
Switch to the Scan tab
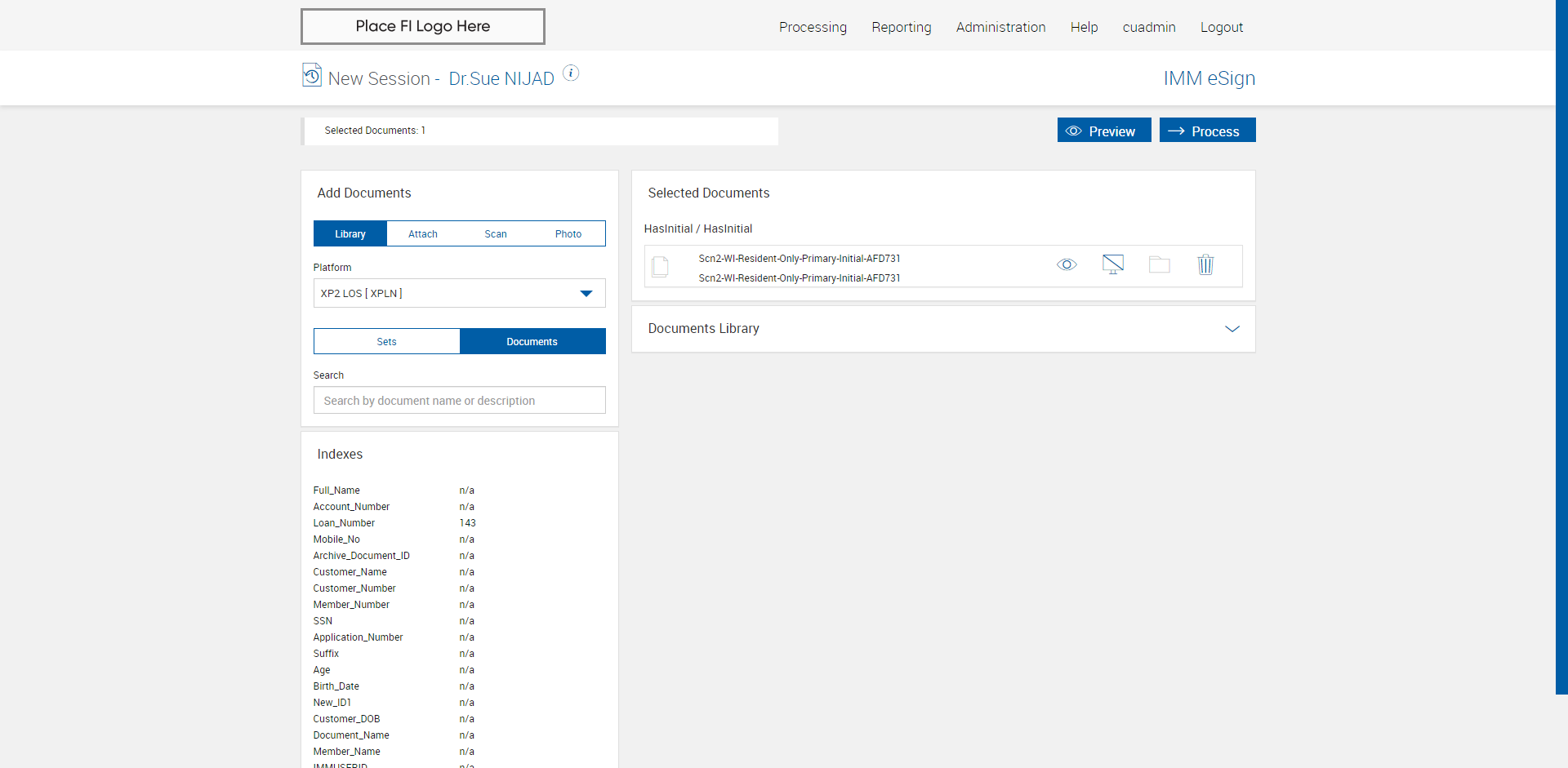495,234
